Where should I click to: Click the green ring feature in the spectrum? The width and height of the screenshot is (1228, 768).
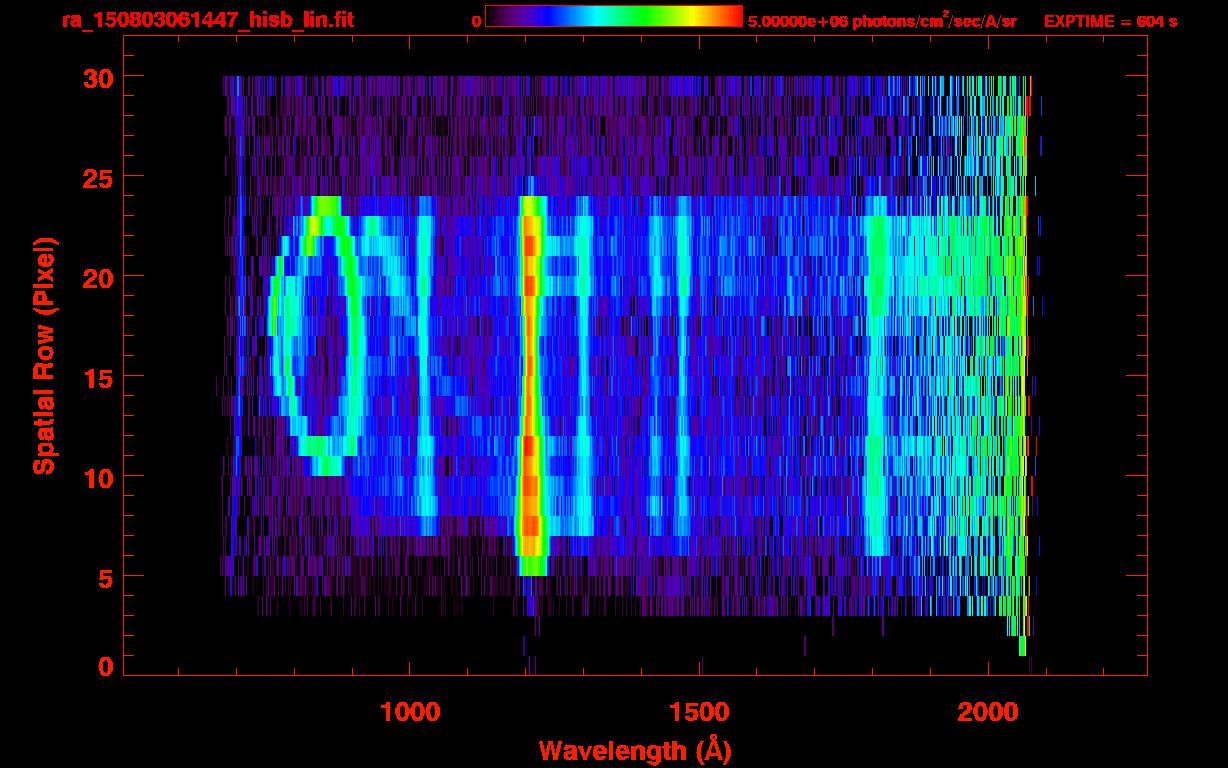318,335
